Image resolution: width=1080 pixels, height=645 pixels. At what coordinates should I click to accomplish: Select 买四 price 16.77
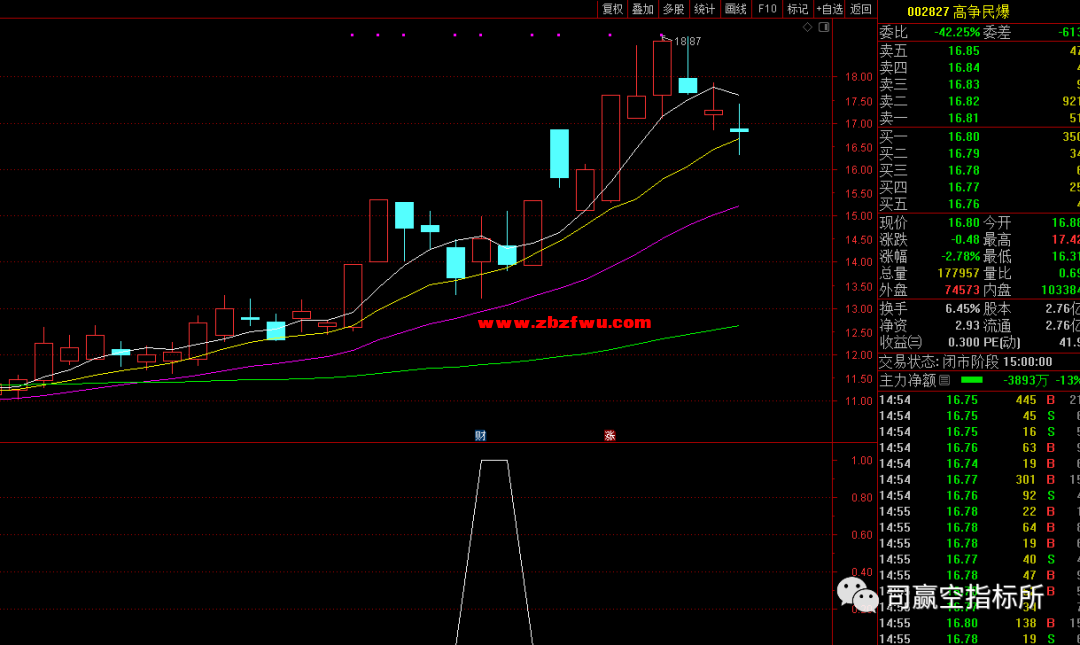coord(964,187)
